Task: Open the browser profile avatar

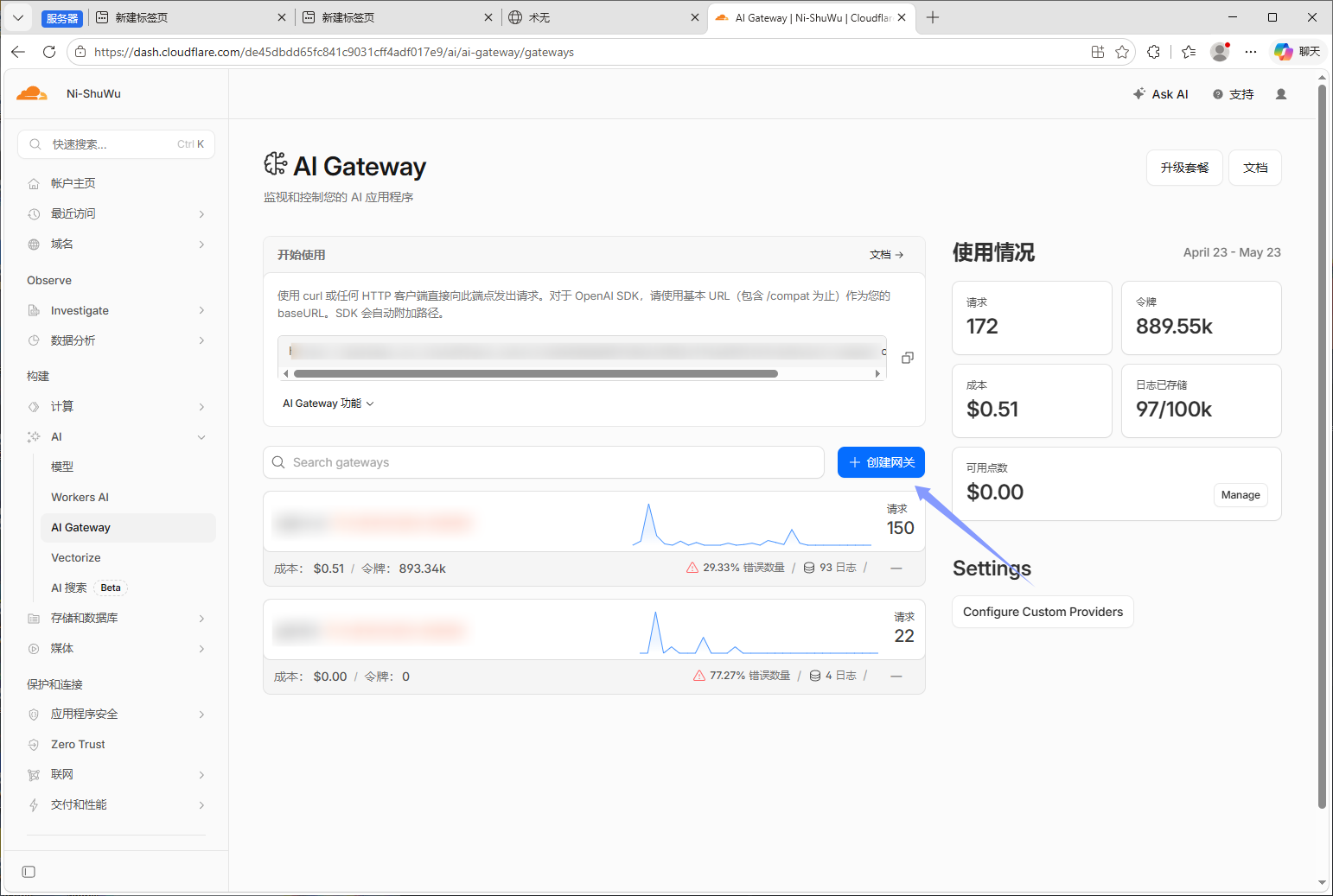Action: click(1220, 52)
